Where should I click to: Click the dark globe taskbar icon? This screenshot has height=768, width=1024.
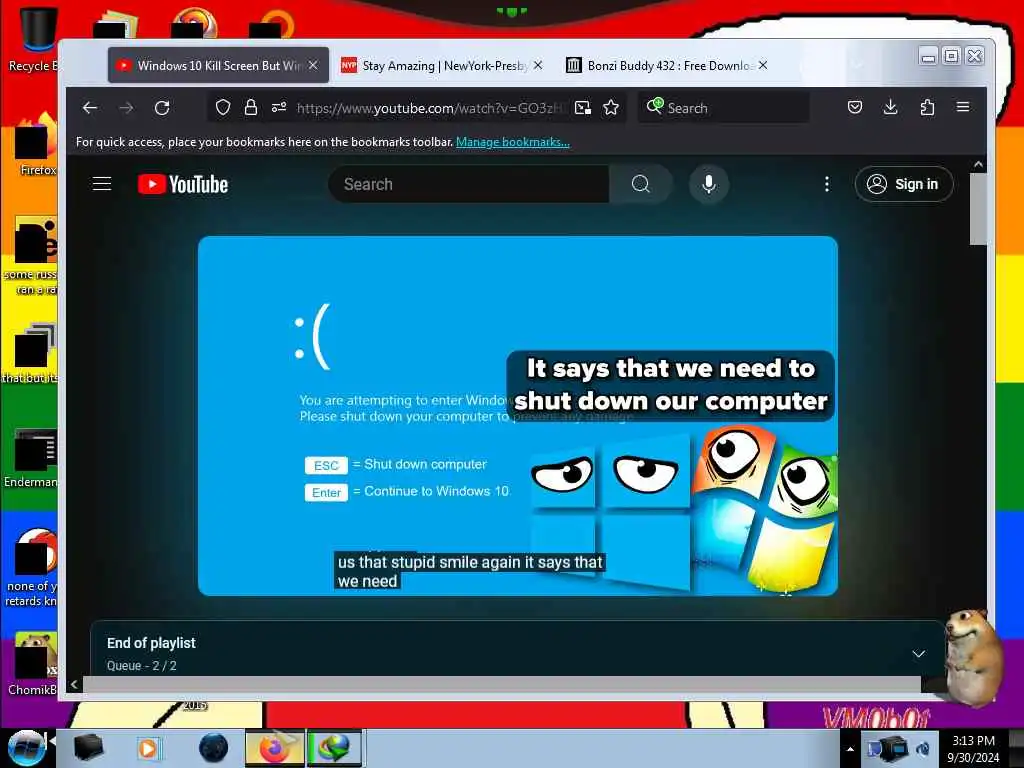click(214, 748)
